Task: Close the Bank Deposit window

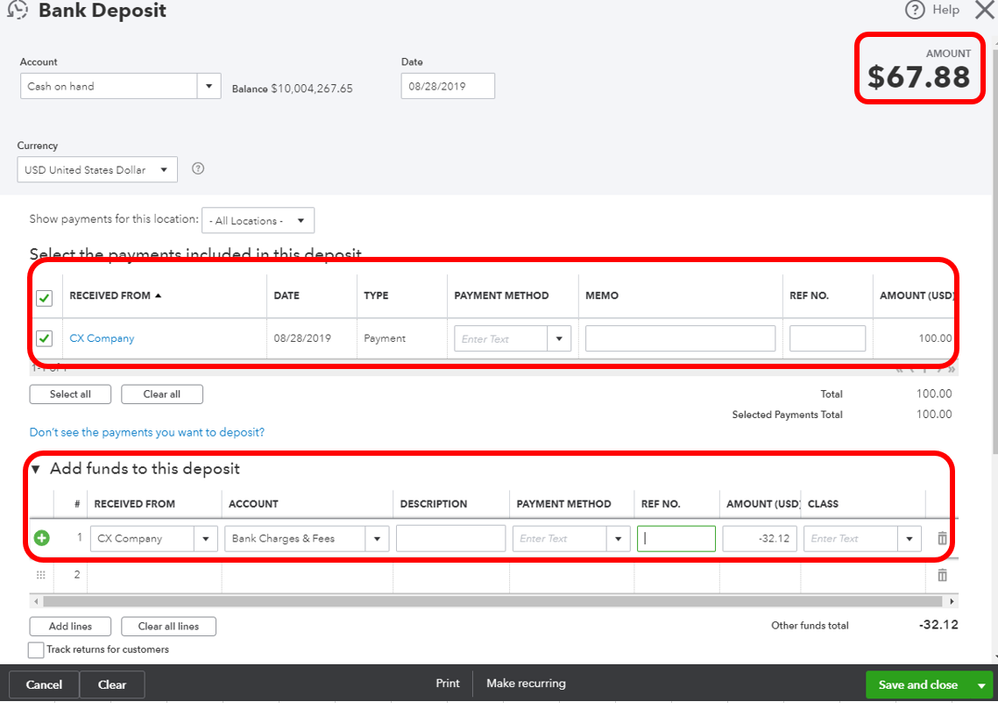Action: 985,10
